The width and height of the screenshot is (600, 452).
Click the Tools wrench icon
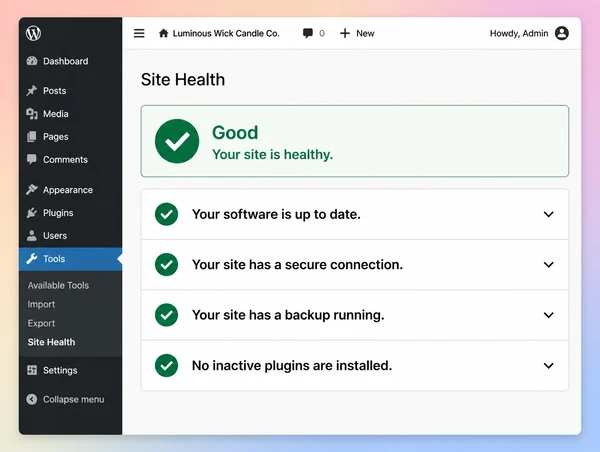(x=32, y=259)
